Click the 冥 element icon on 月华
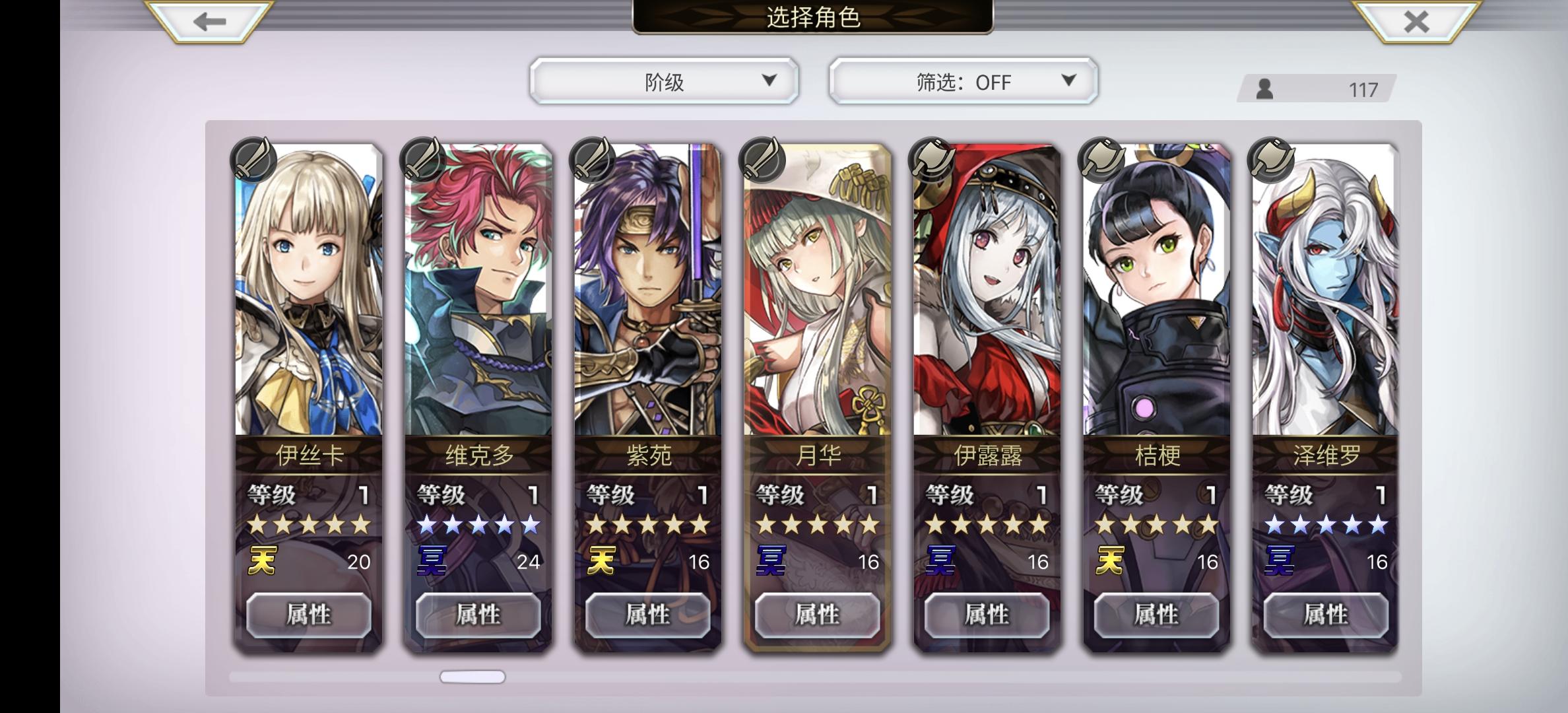The width and height of the screenshot is (1568, 713). click(x=771, y=560)
